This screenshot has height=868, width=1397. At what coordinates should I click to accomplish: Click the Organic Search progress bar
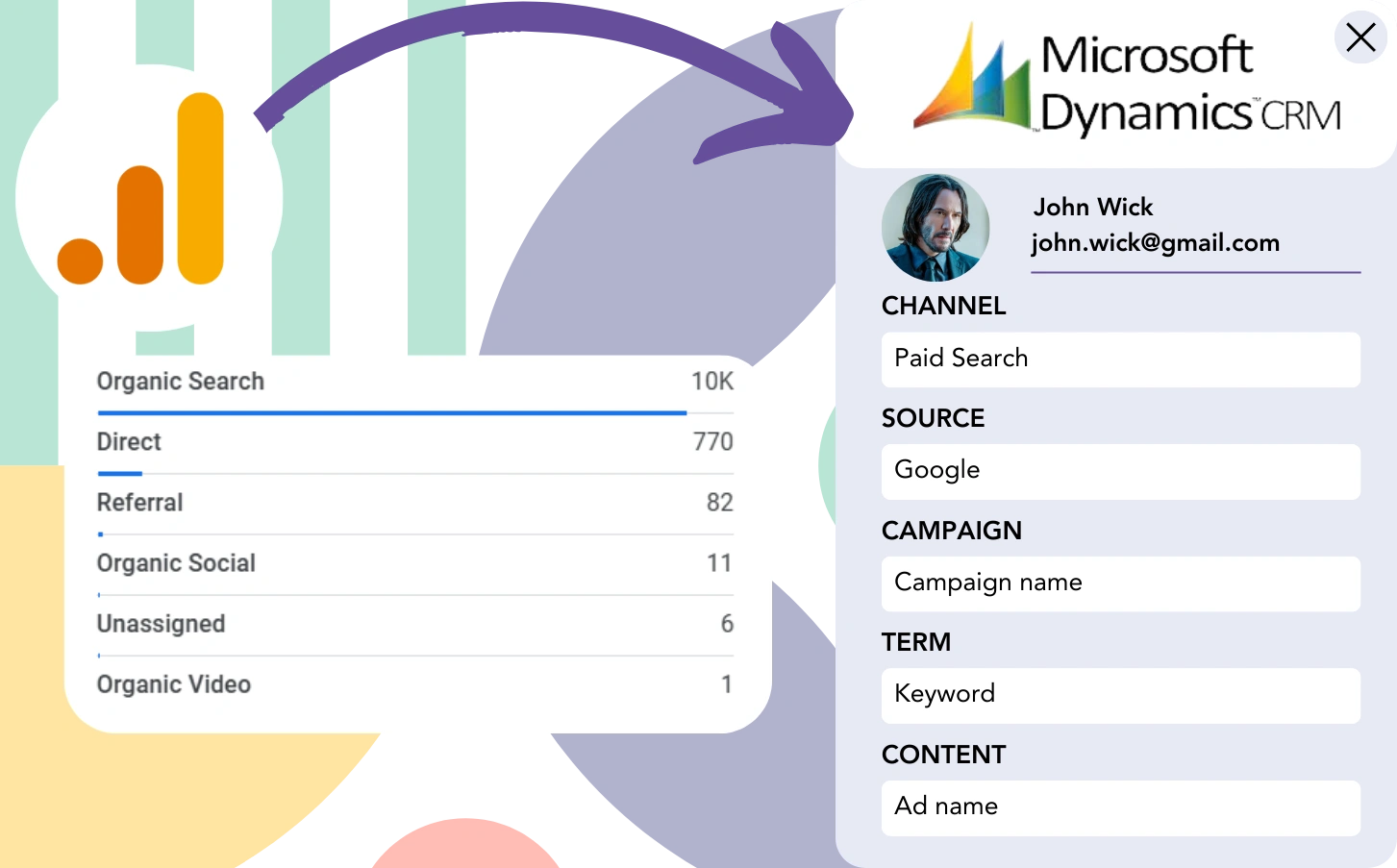click(392, 413)
